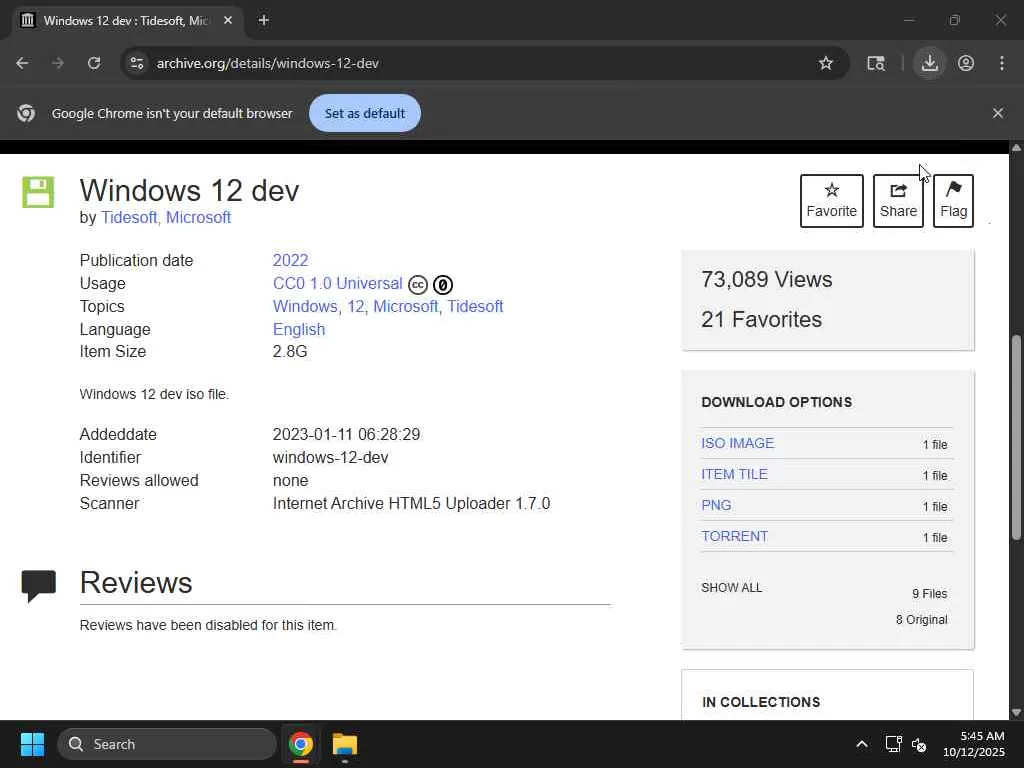The image size is (1024, 768).
Task: Open File Explorer from the taskbar
Action: [x=345, y=744]
